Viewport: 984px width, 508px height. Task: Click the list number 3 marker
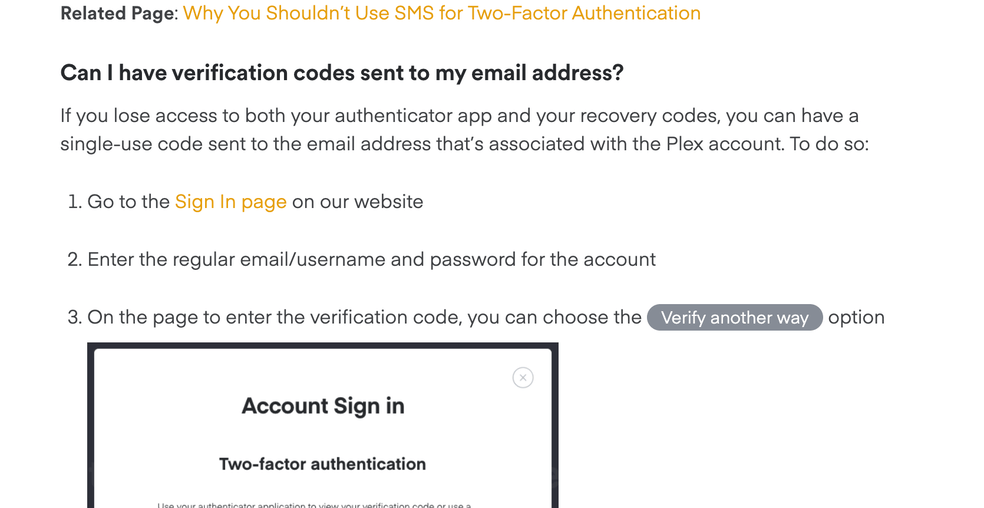(75, 317)
